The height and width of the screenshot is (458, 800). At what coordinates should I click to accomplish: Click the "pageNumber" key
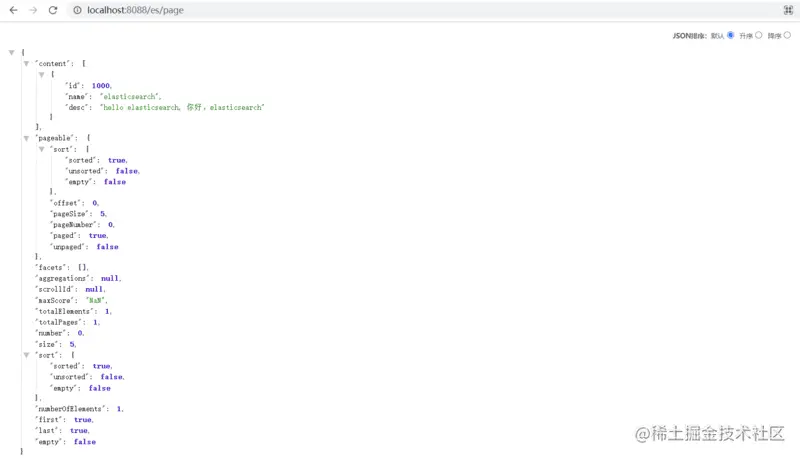(73, 224)
